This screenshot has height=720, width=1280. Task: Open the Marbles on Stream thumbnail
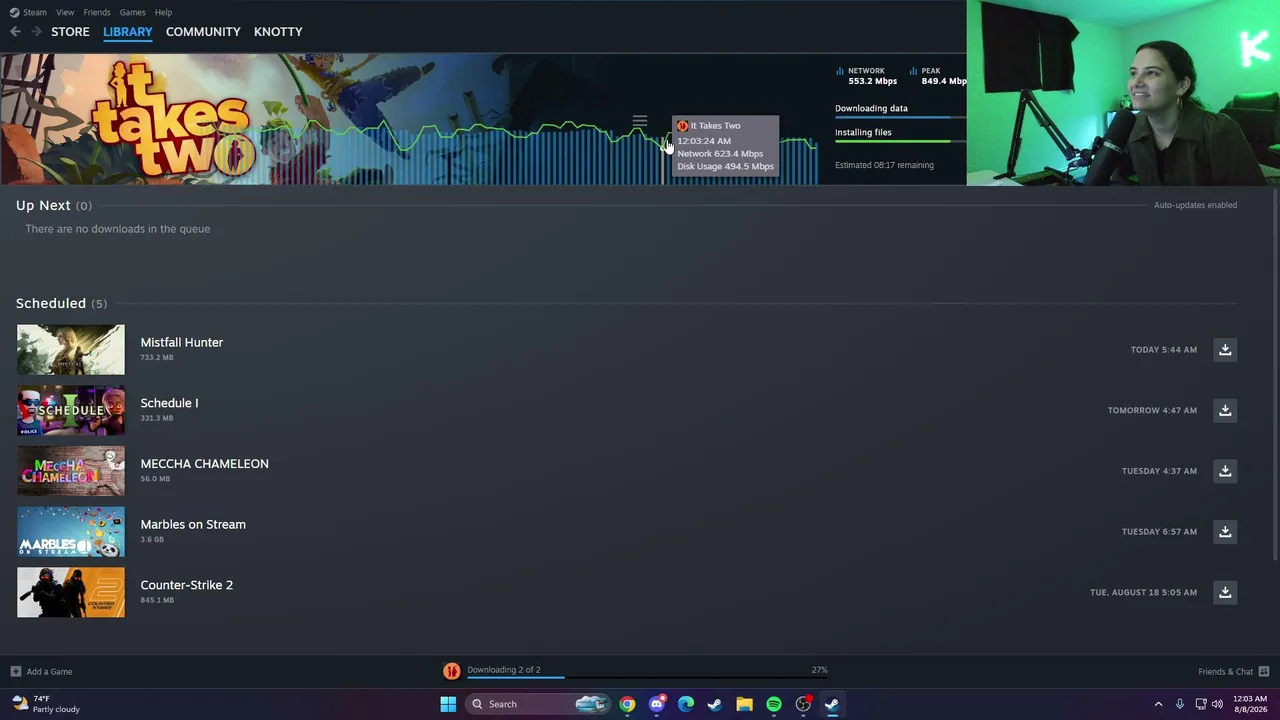click(71, 532)
